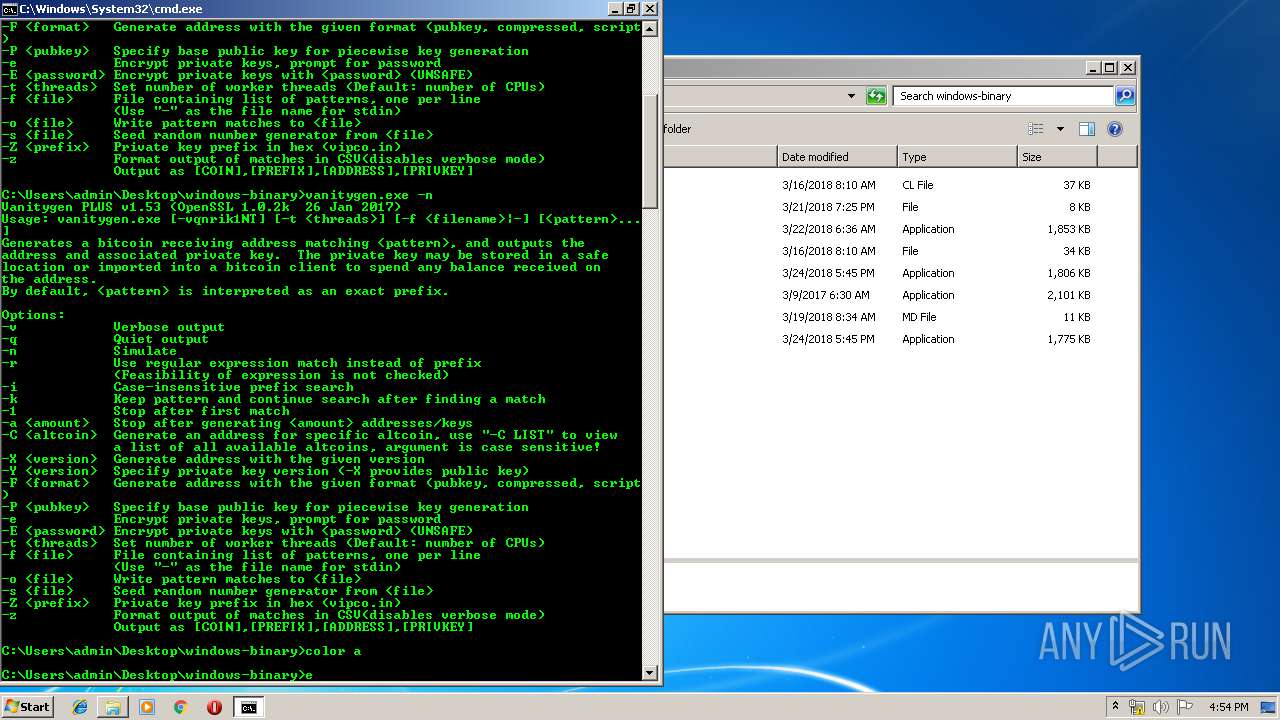Screen dimensions: 1280x720
Task: Refresh the Explorer folder view
Action: pos(876,96)
